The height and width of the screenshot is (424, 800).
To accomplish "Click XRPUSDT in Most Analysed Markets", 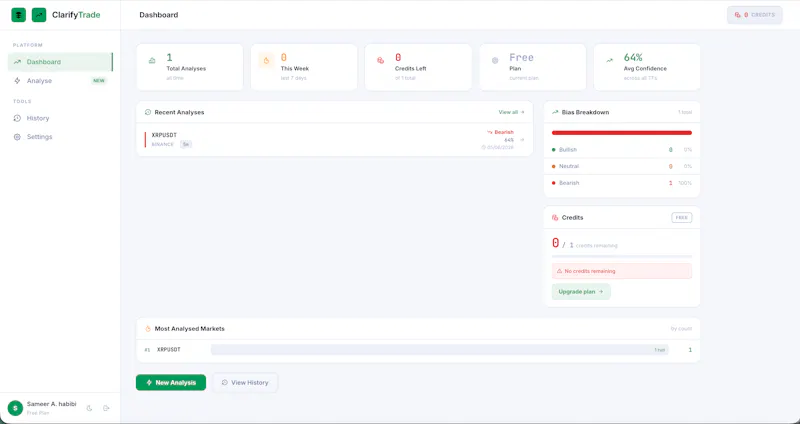I will pyautogui.click(x=169, y=350).
